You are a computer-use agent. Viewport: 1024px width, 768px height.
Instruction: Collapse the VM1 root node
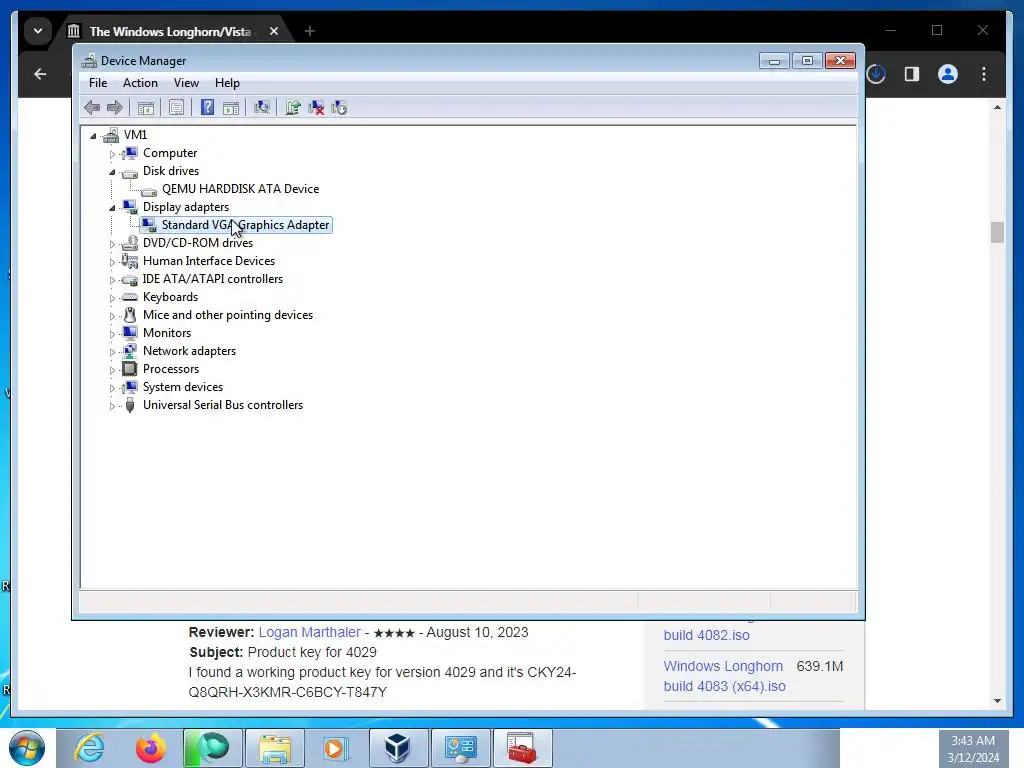(93, 136)
